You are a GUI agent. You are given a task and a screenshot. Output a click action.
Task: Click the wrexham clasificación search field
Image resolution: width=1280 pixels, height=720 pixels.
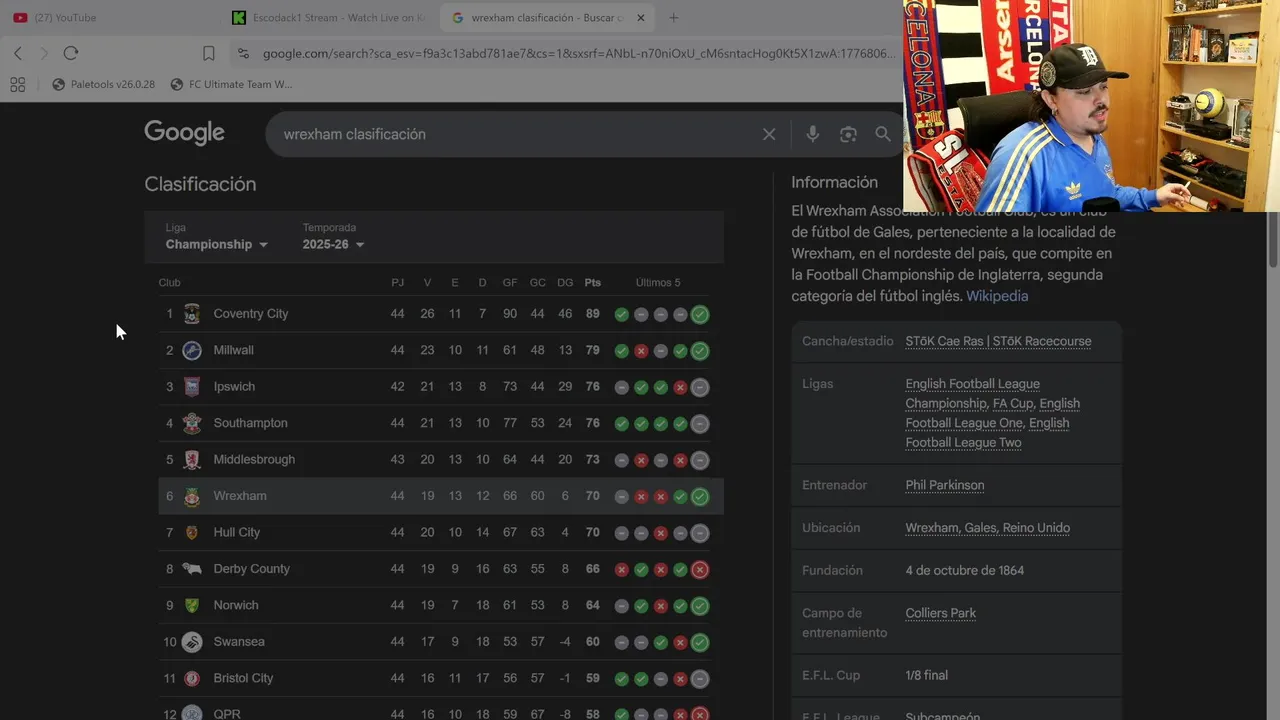click(x=520, y=134)
